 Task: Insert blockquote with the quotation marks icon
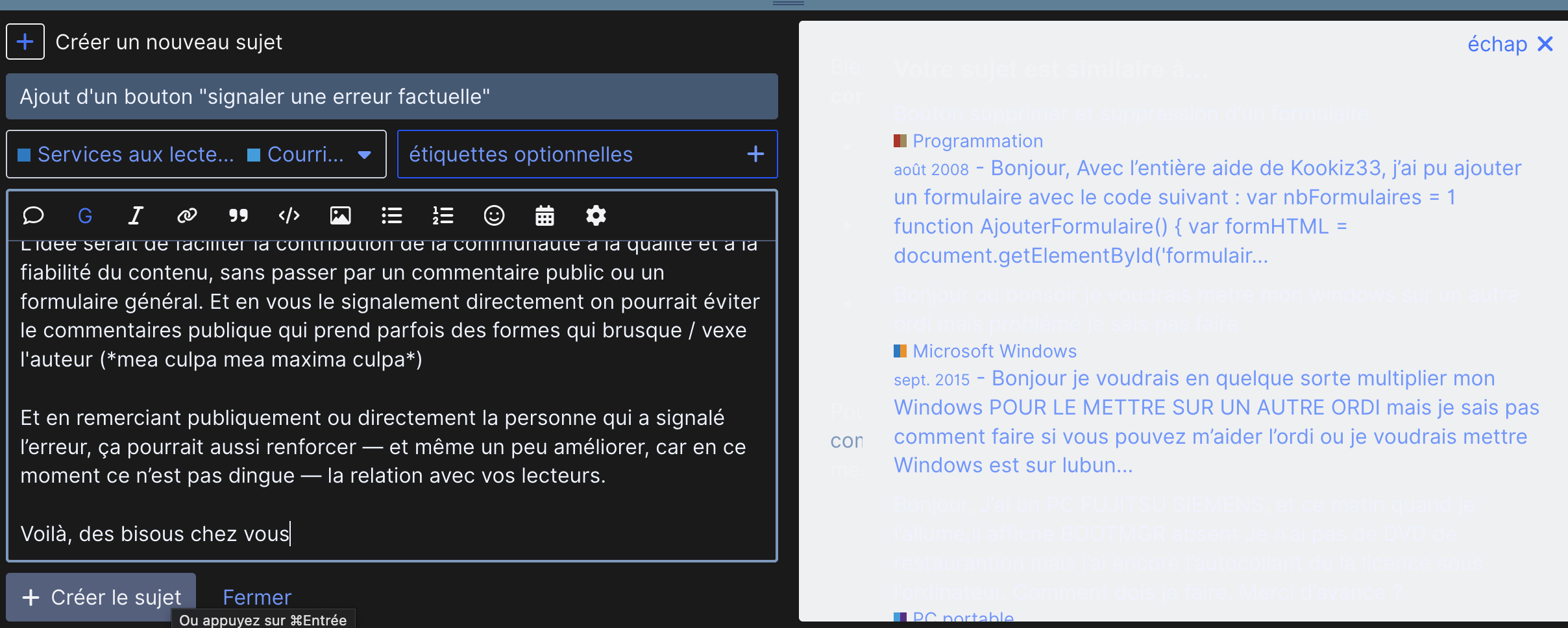pos(238,215)
